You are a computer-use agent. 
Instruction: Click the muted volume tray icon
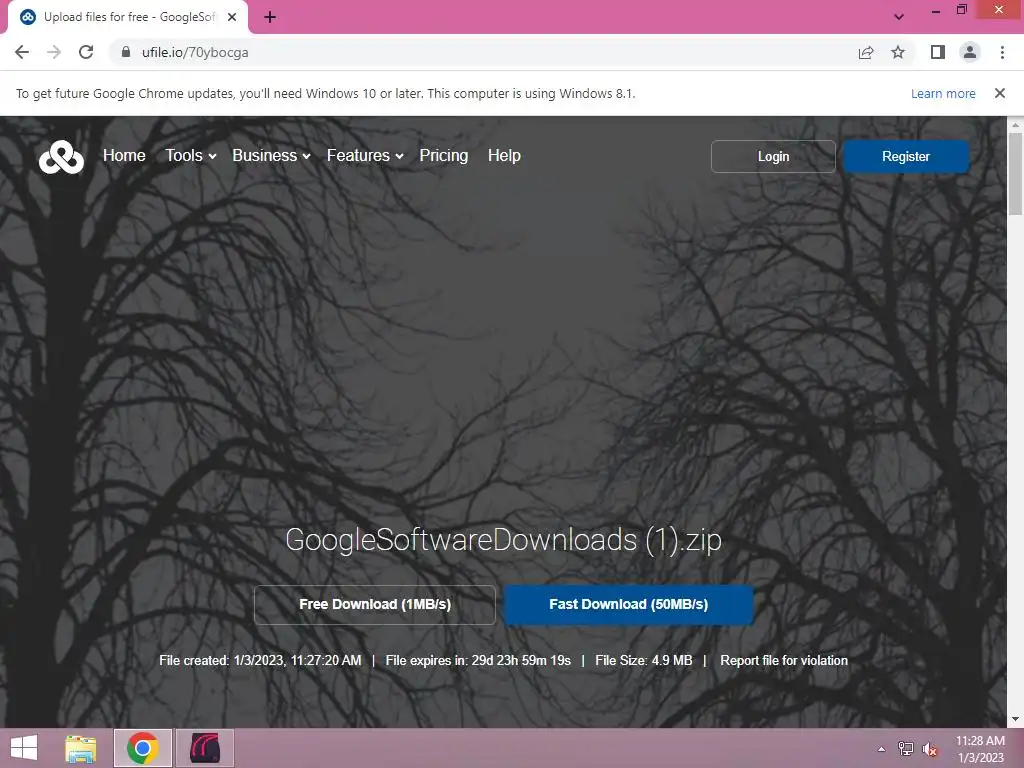(x=930, y=749)
